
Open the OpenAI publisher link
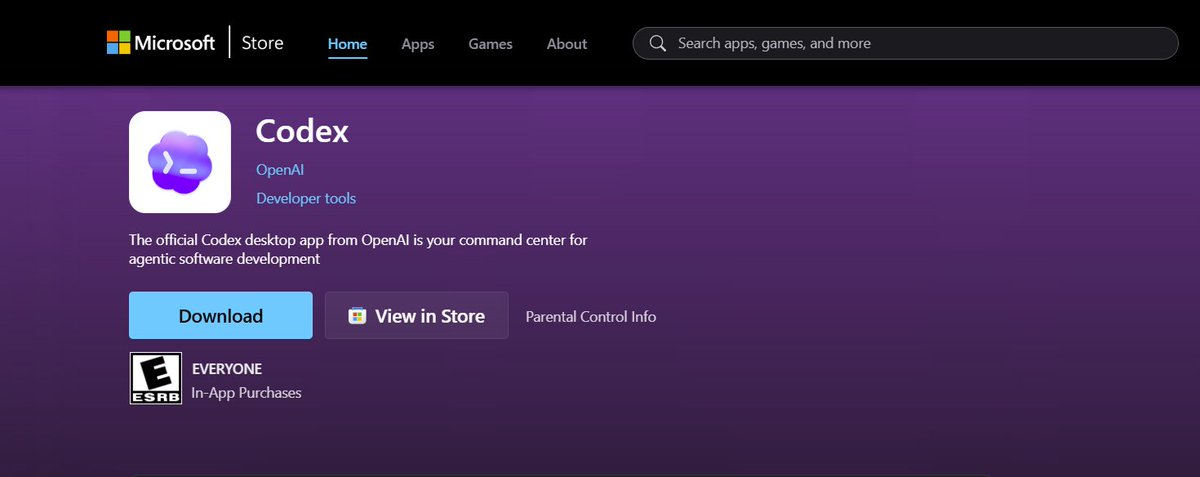[x=280, y=170]
